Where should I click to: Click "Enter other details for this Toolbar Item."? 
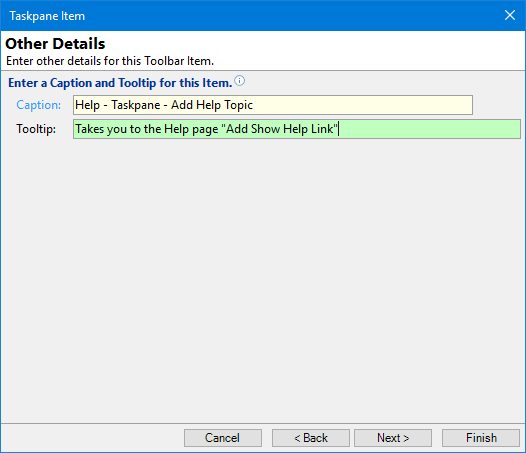[110, 61]
